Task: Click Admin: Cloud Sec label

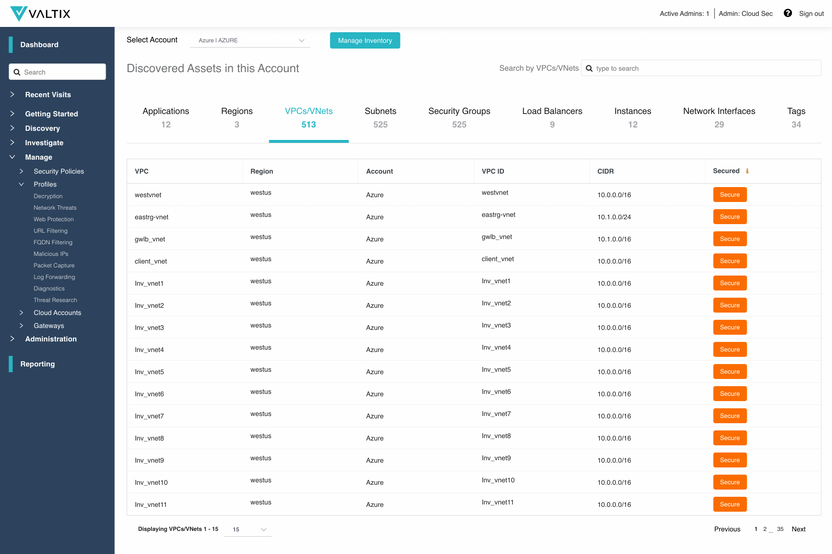Action: click(746, 14)
